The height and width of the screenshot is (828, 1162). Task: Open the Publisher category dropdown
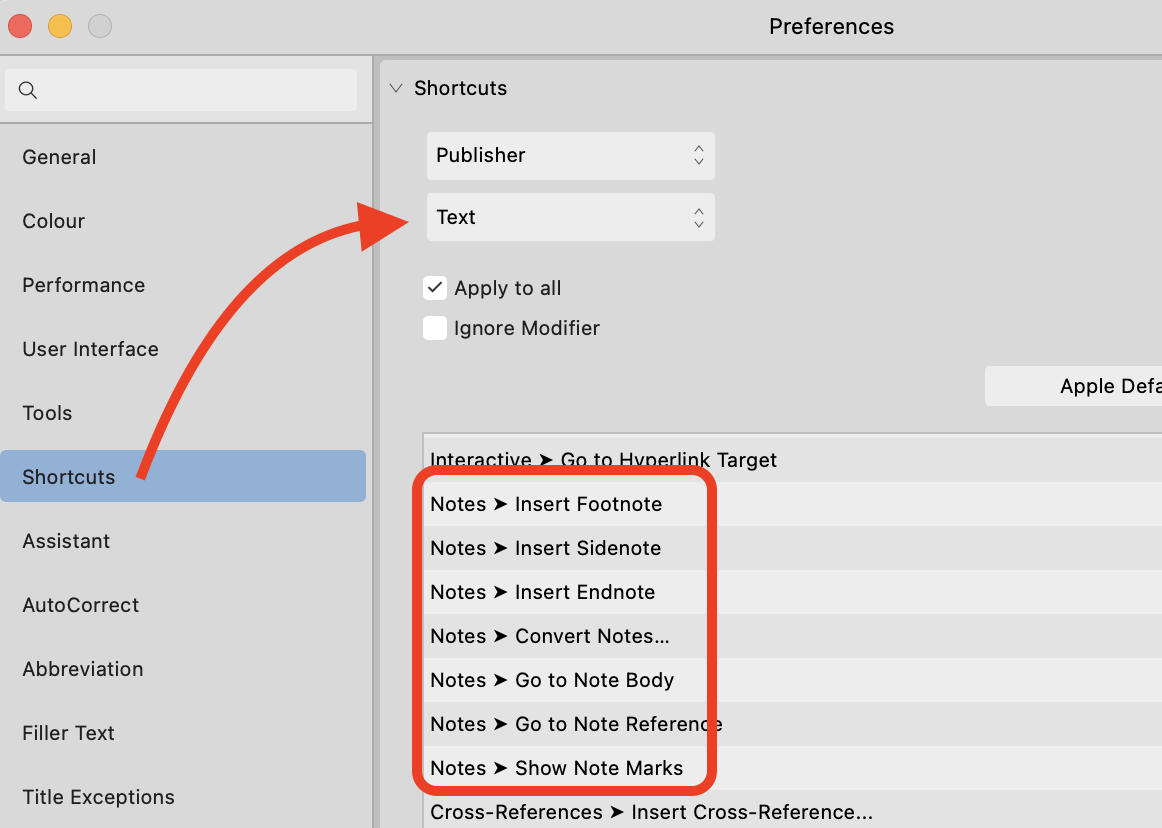point(570,156)
